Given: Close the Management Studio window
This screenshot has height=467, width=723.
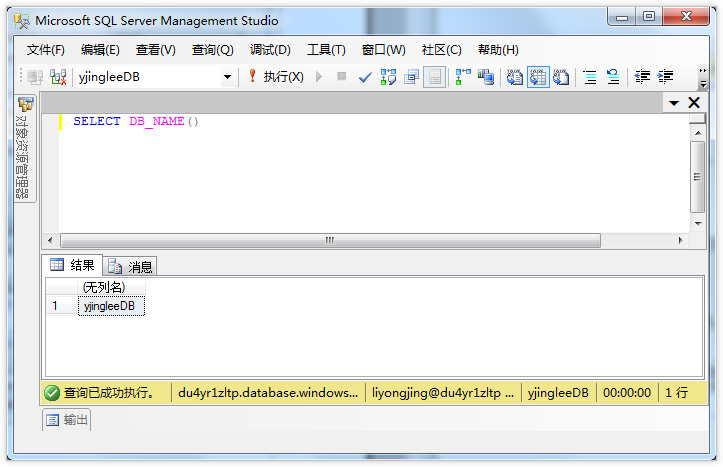Looking at the screenshot, I should (686, 17).
